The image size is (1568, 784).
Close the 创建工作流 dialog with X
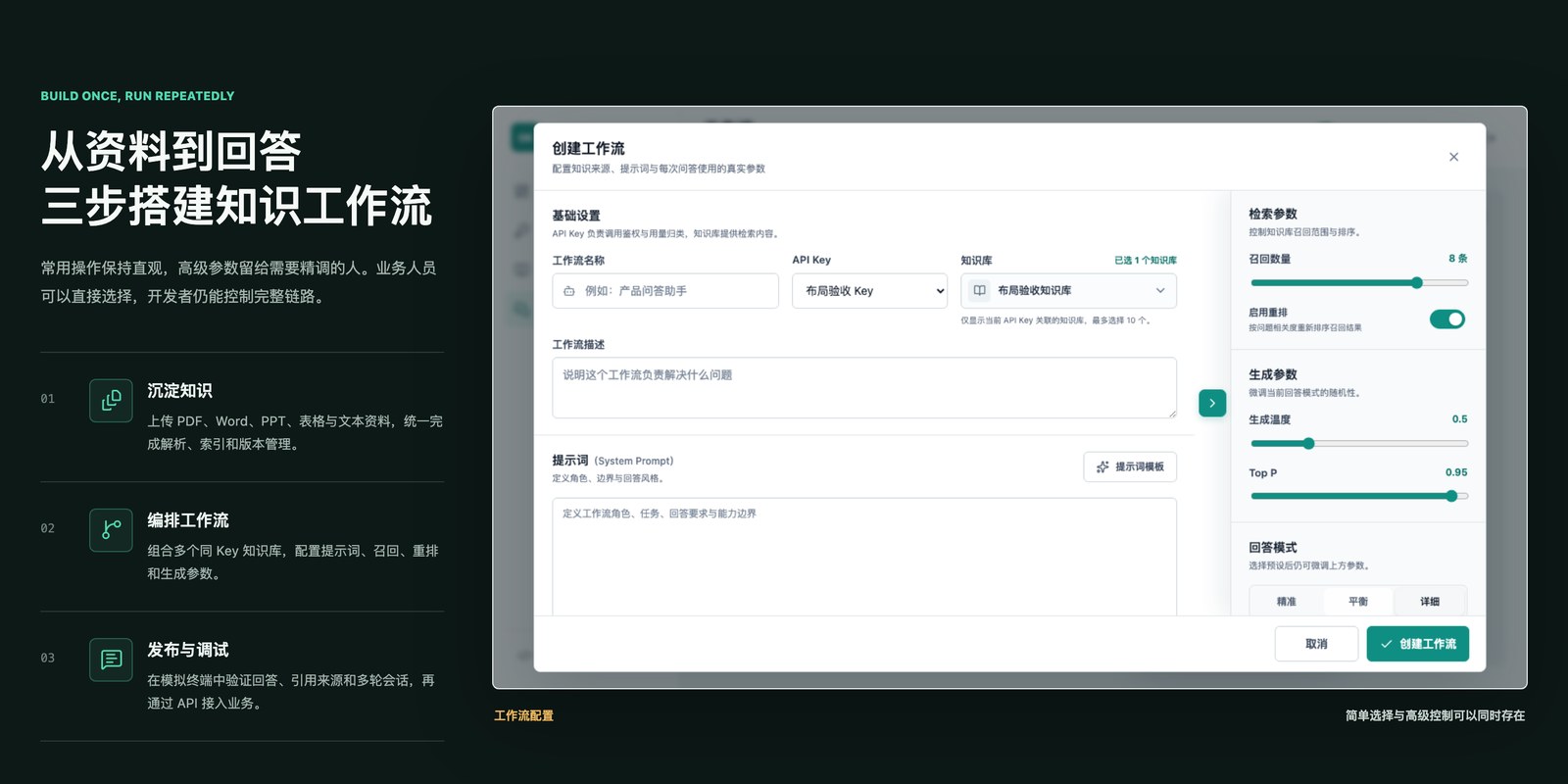click(1453, 157)
